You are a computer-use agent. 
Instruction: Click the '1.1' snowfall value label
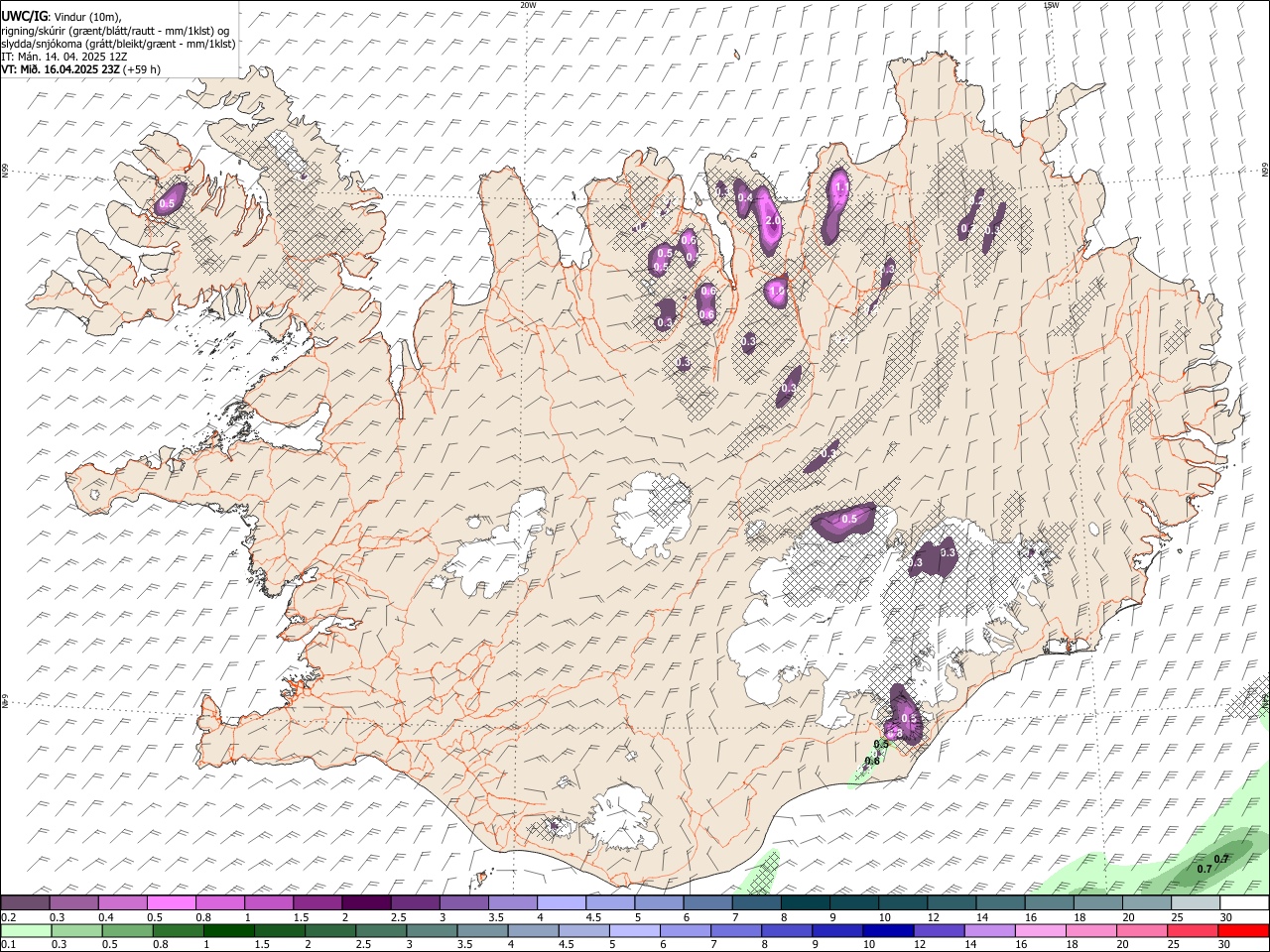tap(841, 186)
